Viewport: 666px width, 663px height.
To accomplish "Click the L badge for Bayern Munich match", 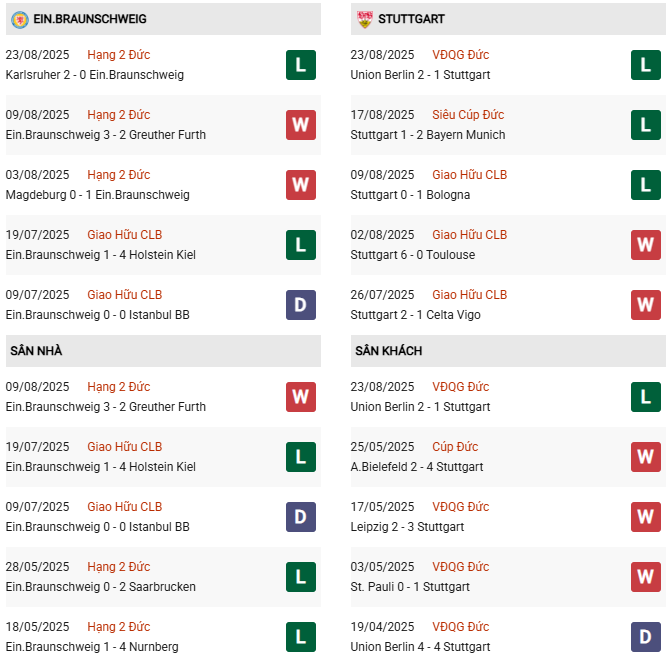I will click(645, 125).
